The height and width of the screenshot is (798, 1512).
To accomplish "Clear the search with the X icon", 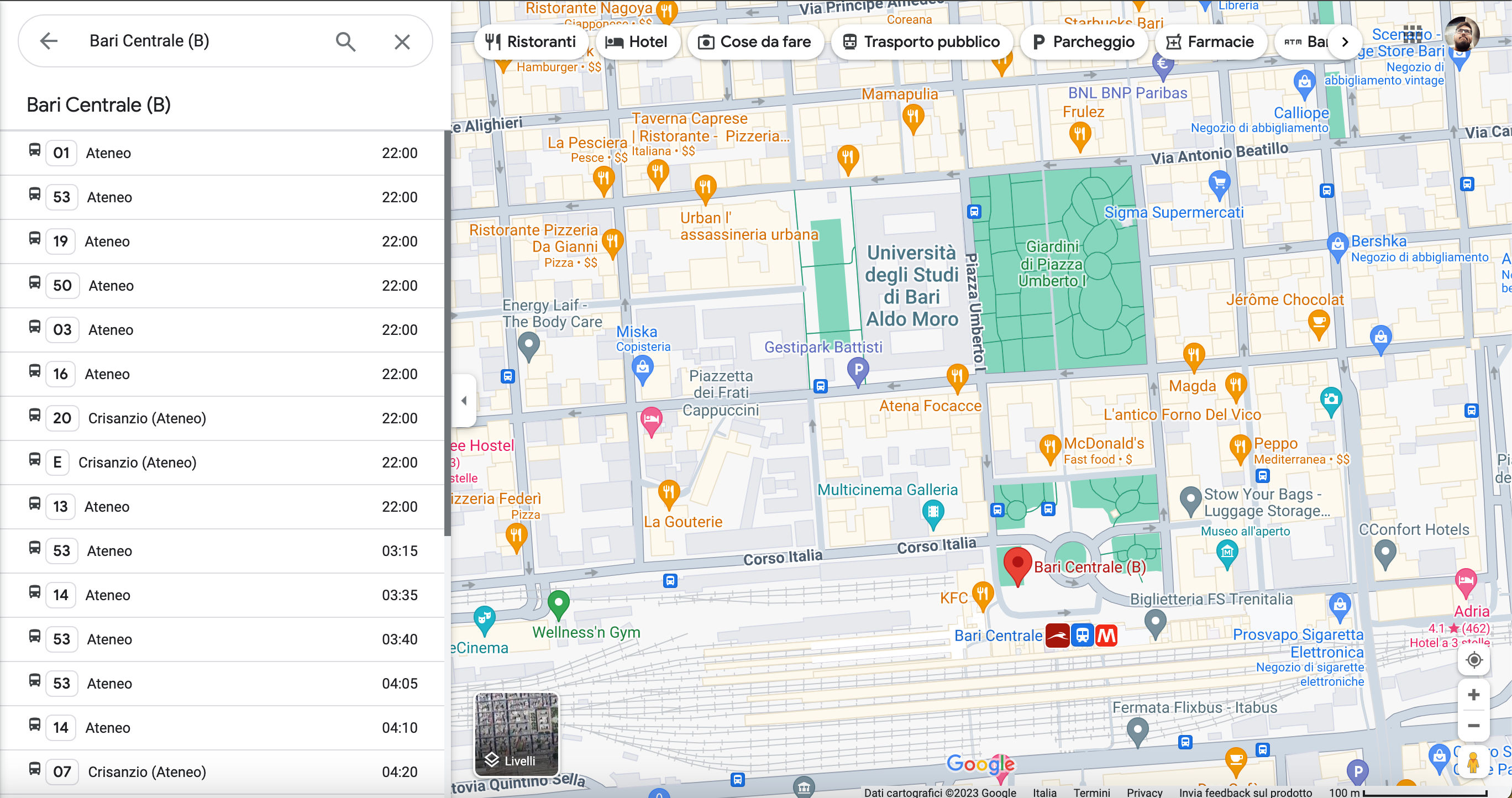I will (x=402, y=41).
